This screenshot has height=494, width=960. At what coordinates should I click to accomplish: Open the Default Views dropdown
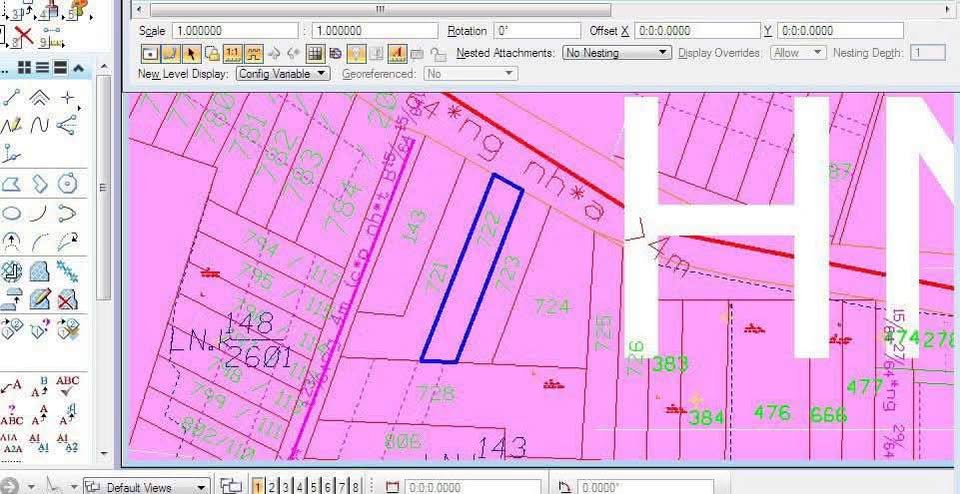pos(145,487)
